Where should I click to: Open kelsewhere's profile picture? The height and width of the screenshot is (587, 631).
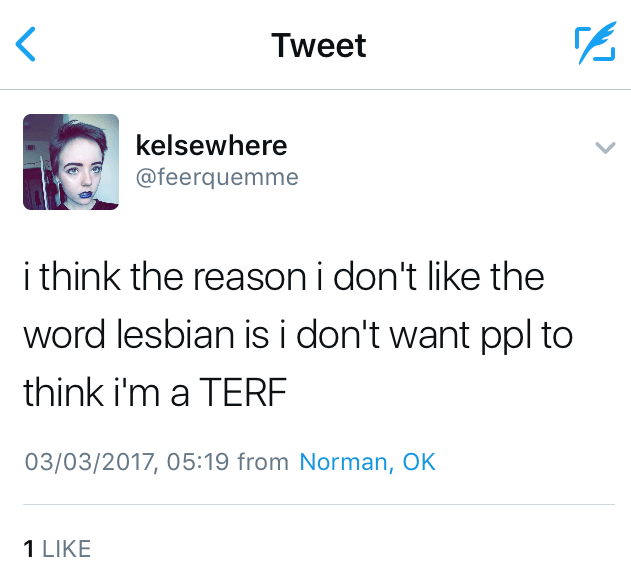coord(71,161)
